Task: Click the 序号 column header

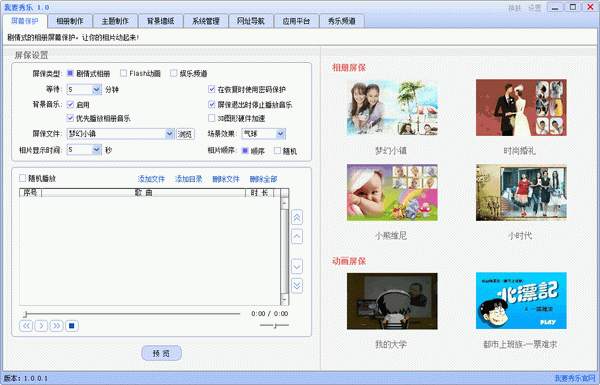Action: 30,192
